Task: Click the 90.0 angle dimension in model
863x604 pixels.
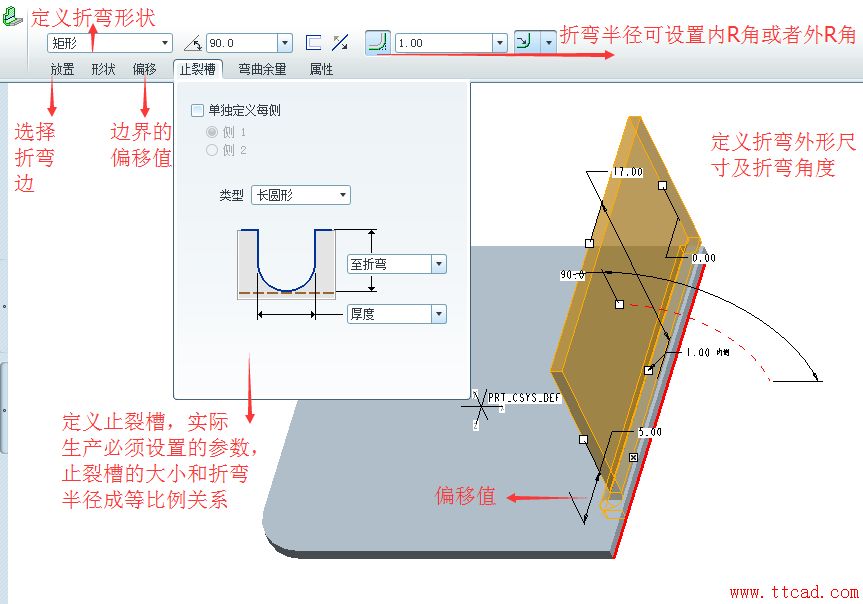Action: [572, 274]
